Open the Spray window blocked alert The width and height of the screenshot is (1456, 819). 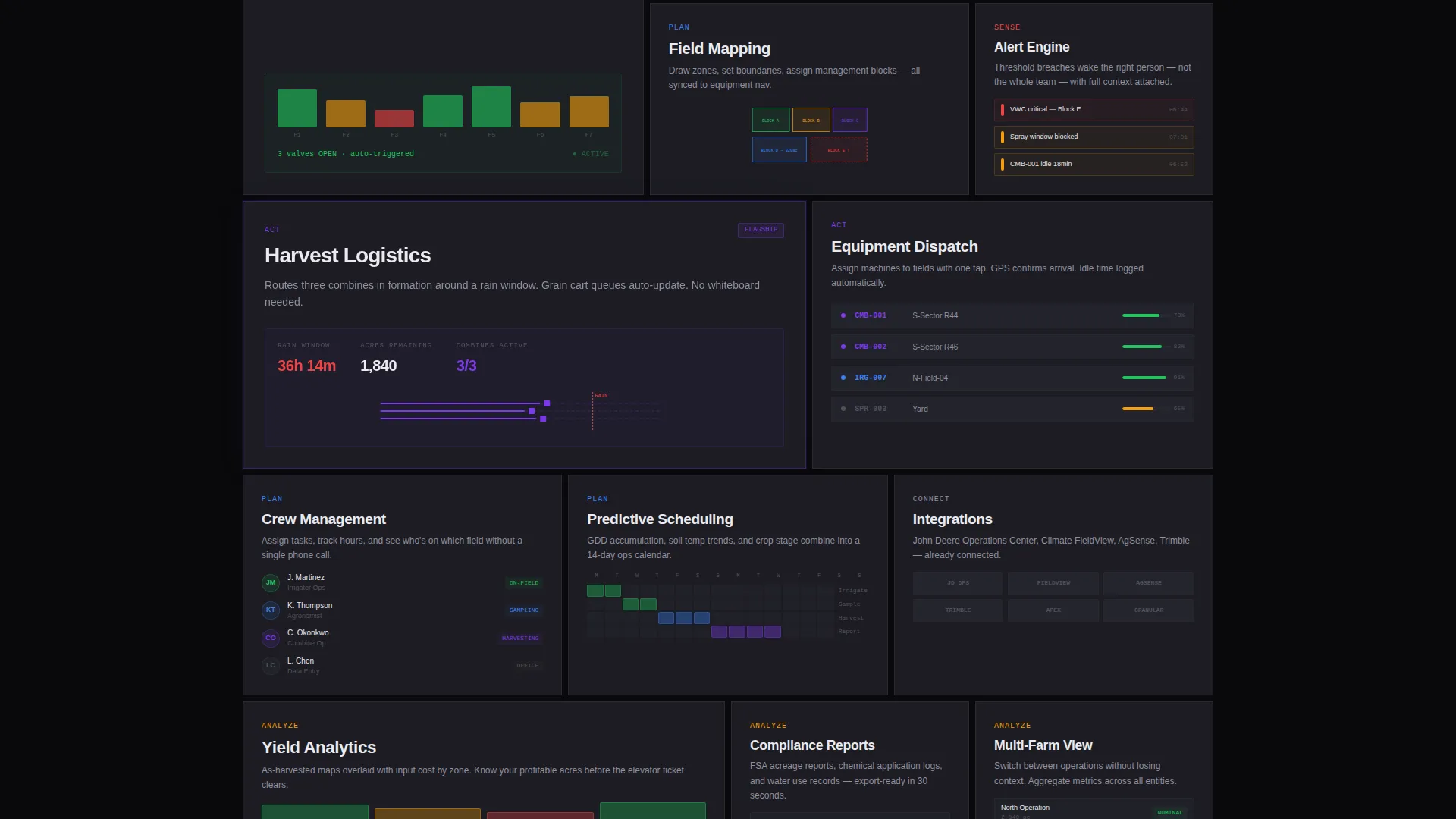(x=1094, y=137)
